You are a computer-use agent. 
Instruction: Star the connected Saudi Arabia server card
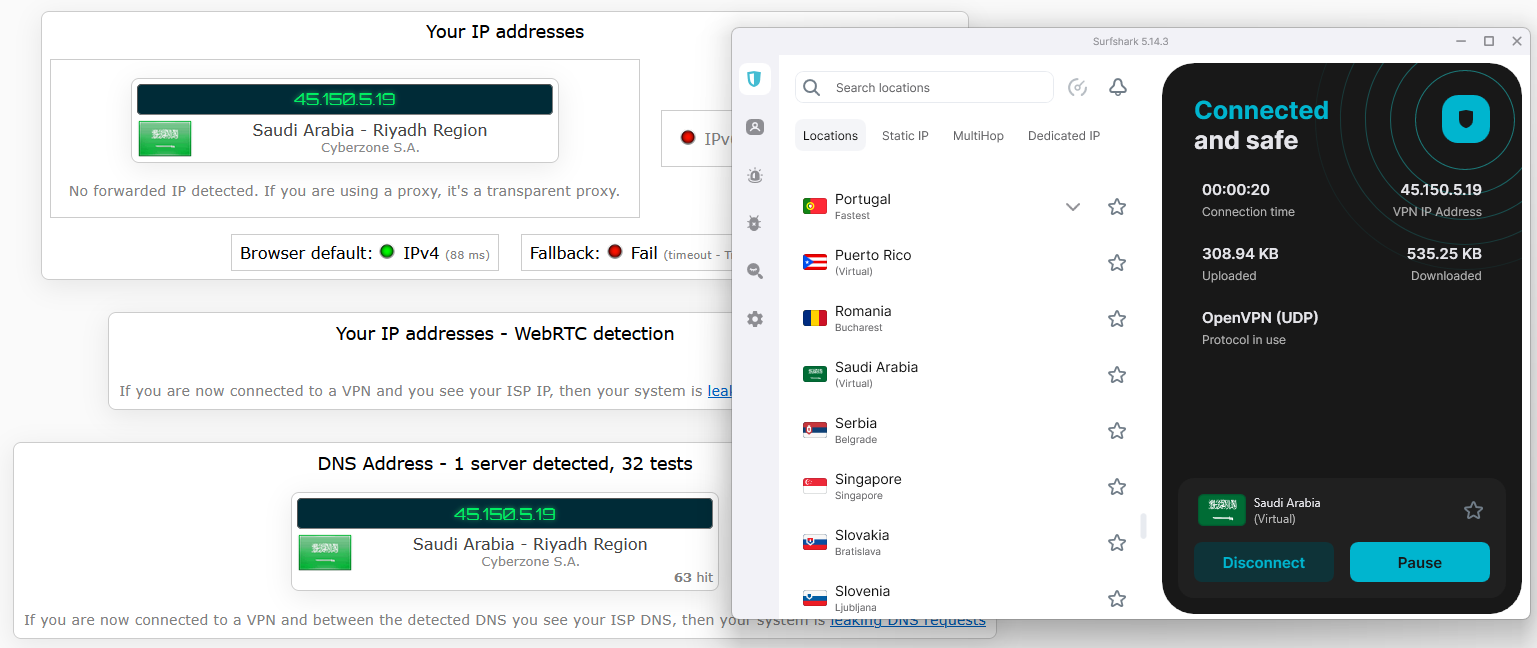point(1473,511)
